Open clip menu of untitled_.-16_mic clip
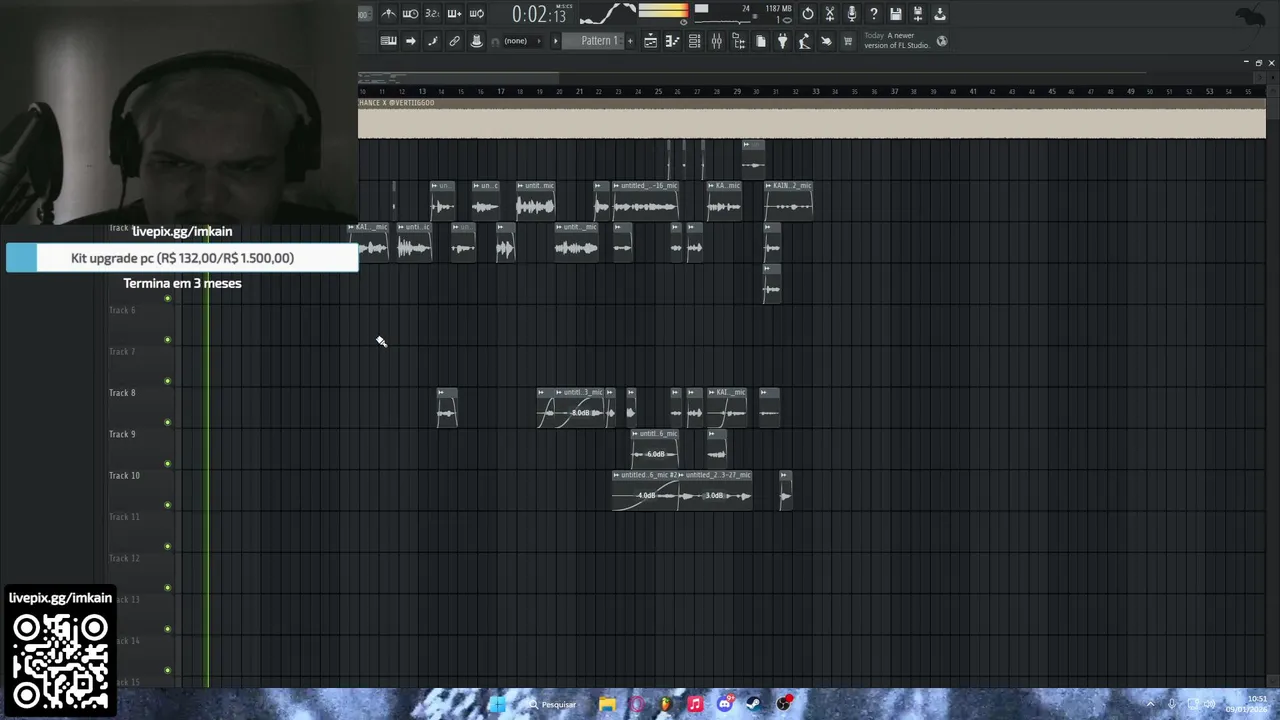 (x=617, y=186)
